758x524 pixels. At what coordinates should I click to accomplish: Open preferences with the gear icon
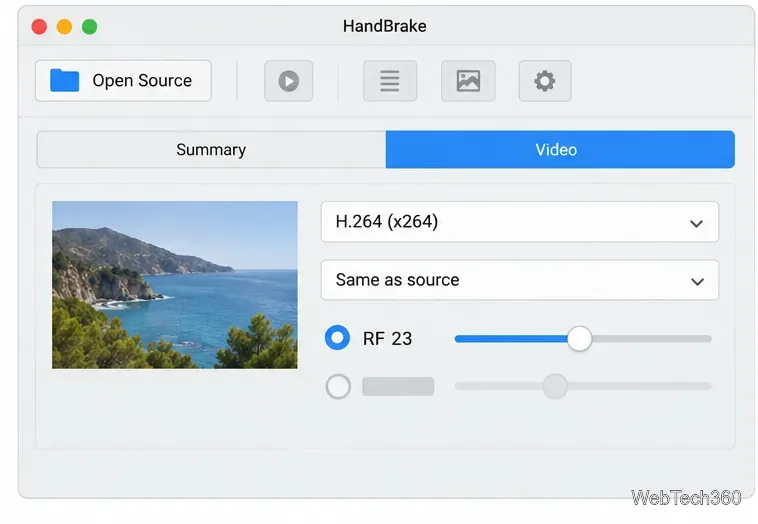[545, 81]
